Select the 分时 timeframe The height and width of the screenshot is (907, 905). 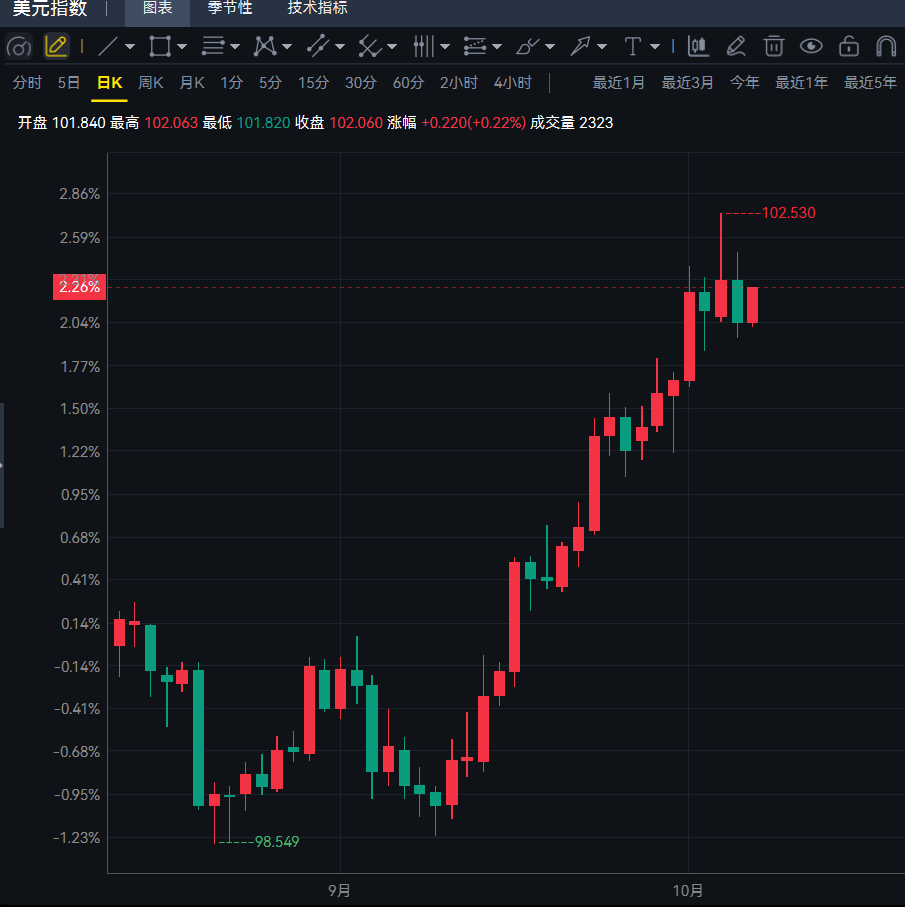tap(27, 83)
